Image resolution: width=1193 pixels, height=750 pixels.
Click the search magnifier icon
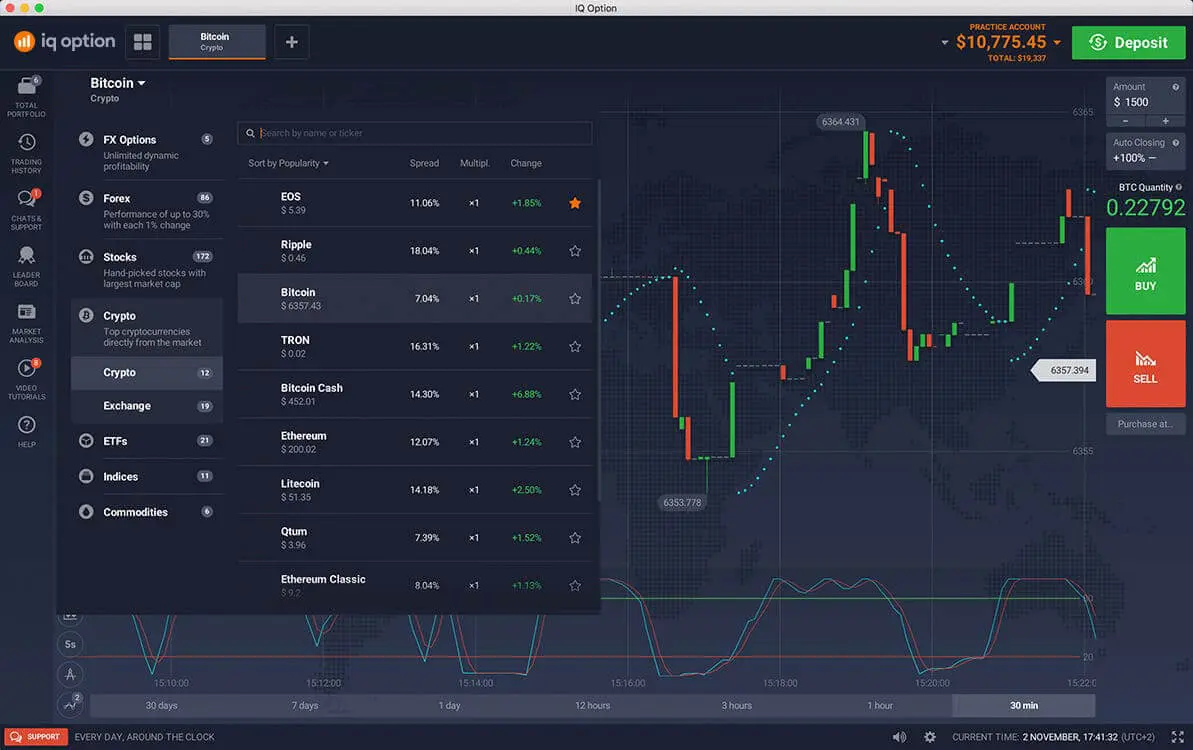point(250,133)
